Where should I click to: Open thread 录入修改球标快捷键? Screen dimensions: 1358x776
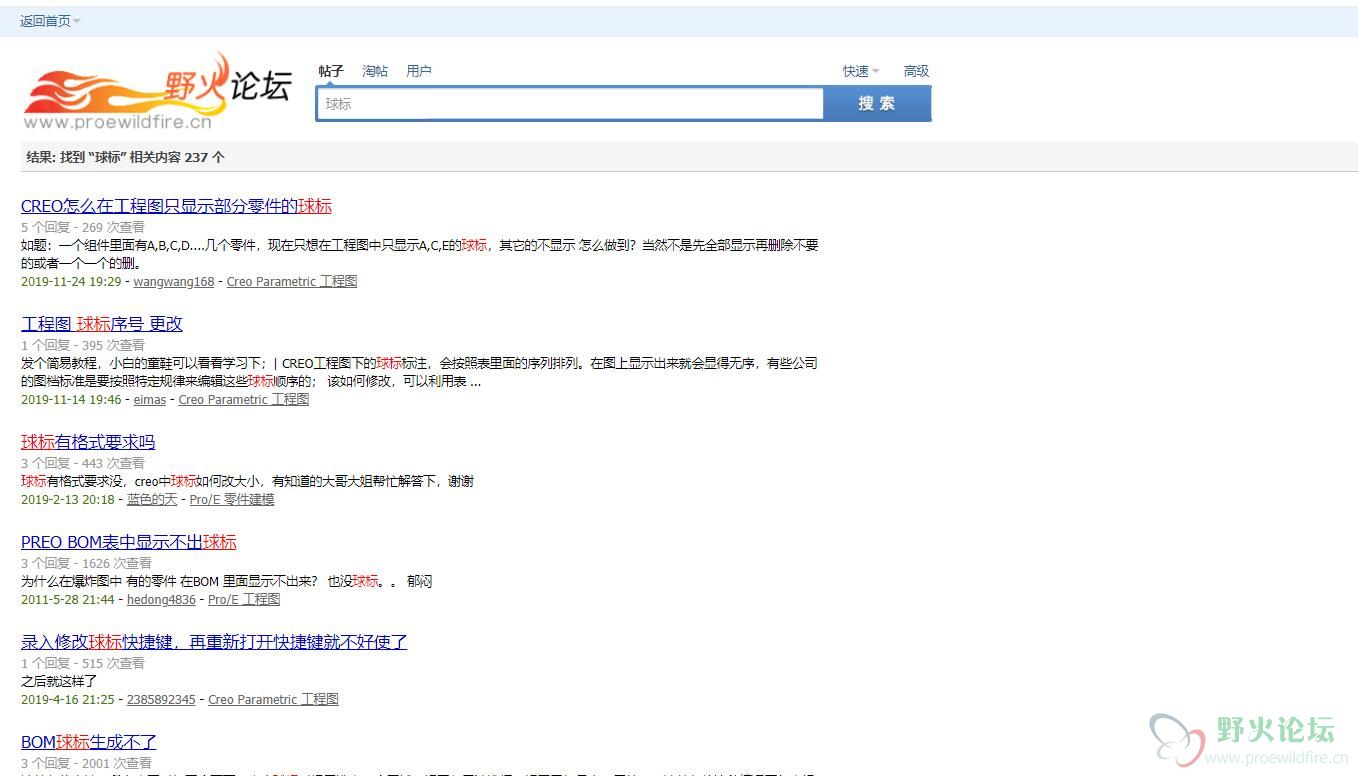tap(214, 642)
